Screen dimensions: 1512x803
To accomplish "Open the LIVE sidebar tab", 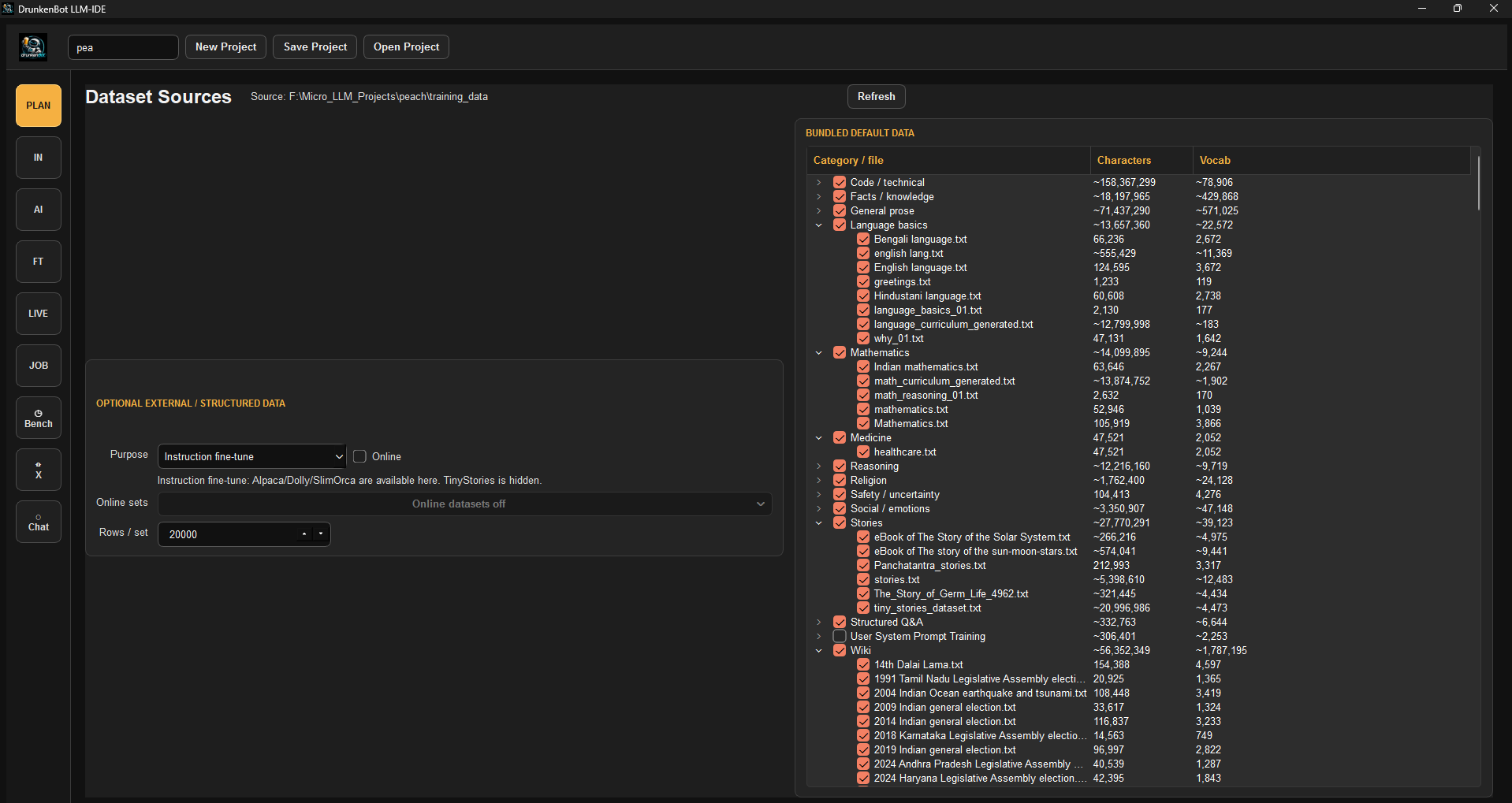I will click(39, 314).
